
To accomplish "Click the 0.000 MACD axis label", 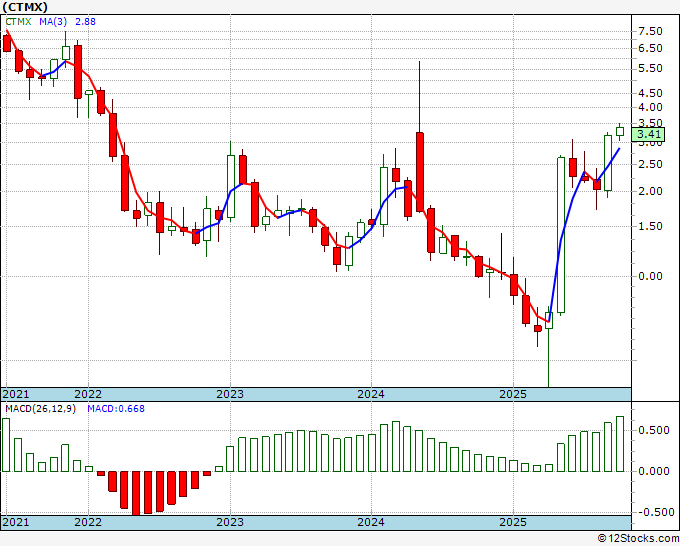I will tap(654, 471).
